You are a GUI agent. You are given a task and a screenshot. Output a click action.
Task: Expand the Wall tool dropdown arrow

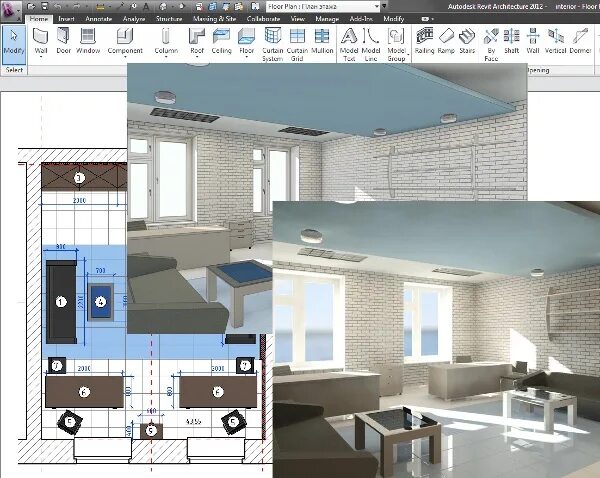[41, 57]
